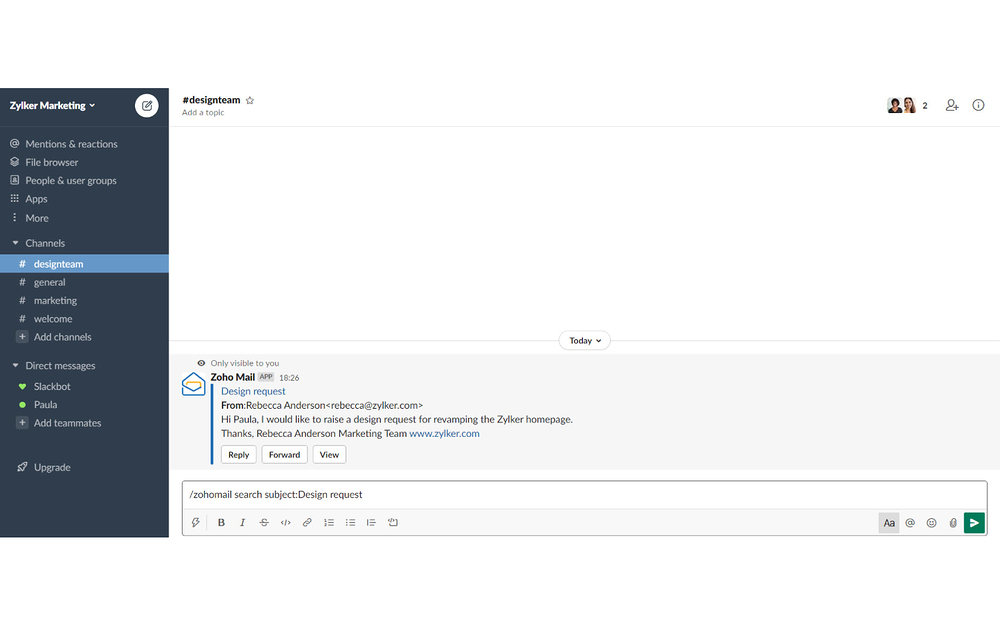The image size is (1000, 625).
Task: Click the message input field
Action: (584, 495)
